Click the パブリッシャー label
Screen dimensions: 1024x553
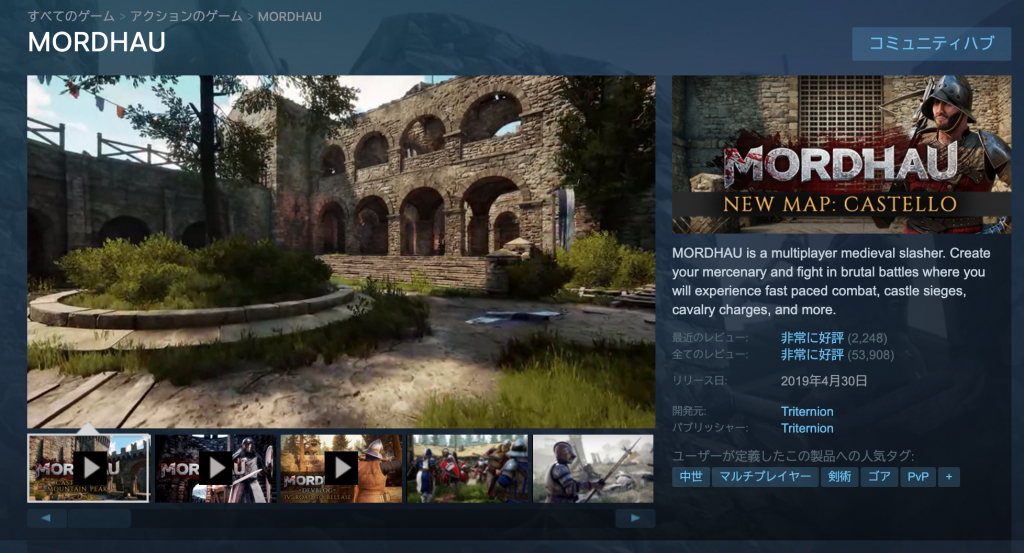tap(711, 428)
